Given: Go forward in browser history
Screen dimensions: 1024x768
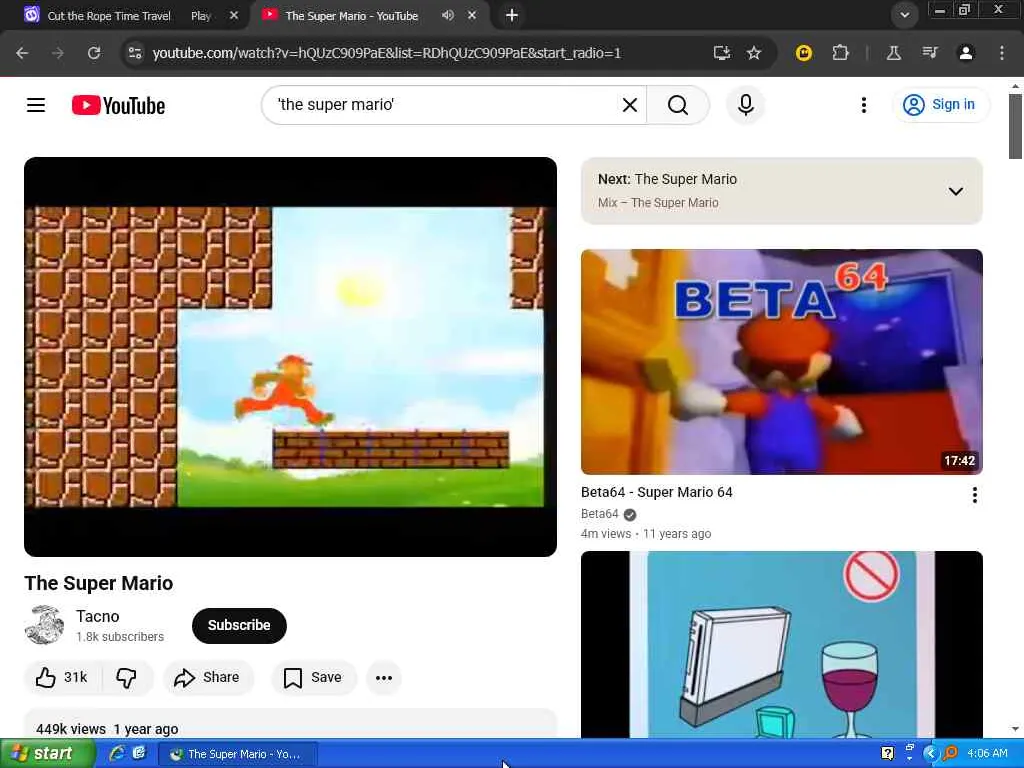Looking at the screenshot, I should click(x=57, y=53).
